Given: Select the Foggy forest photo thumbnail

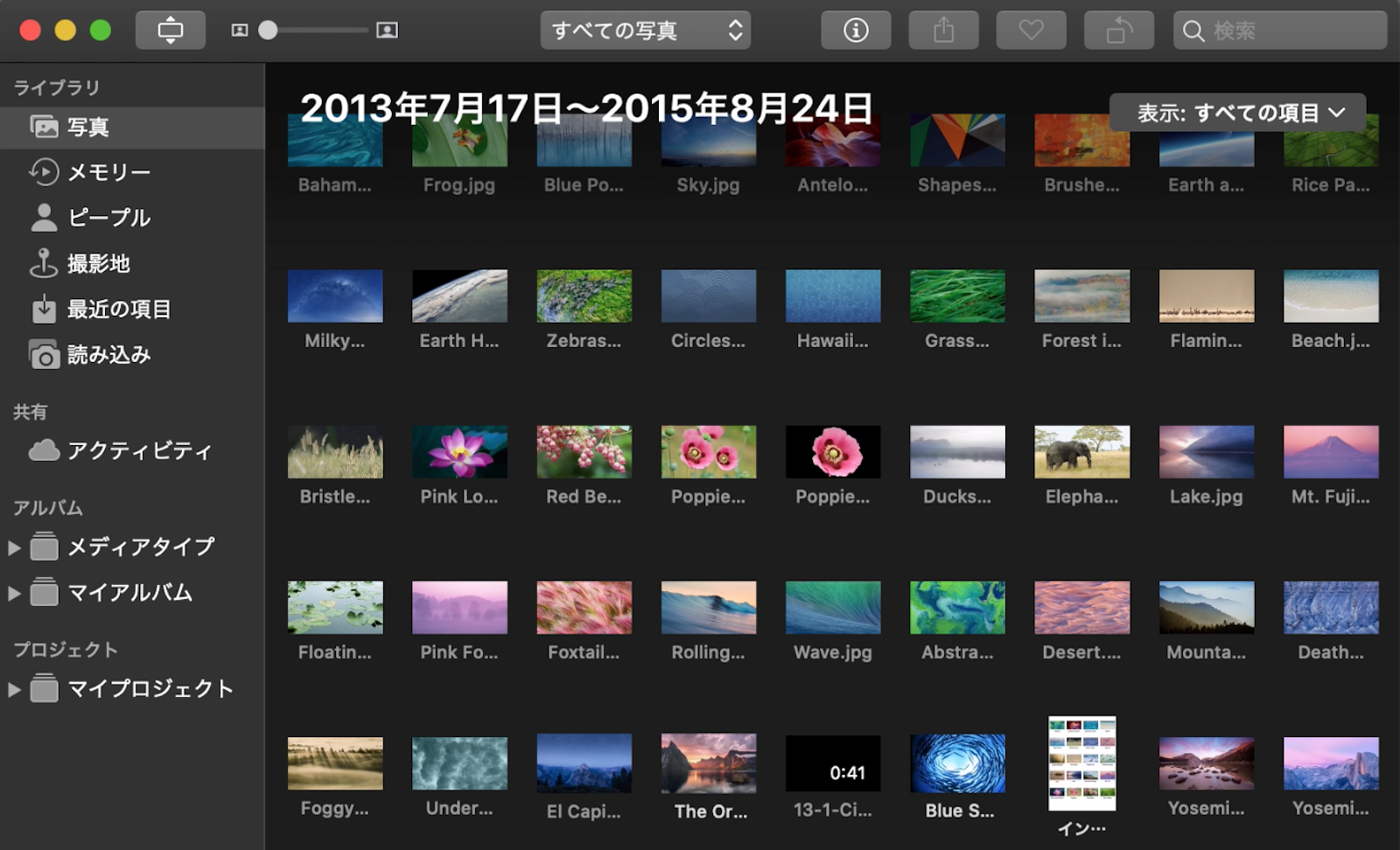Looking at the screenshot, I should point(335,763).
